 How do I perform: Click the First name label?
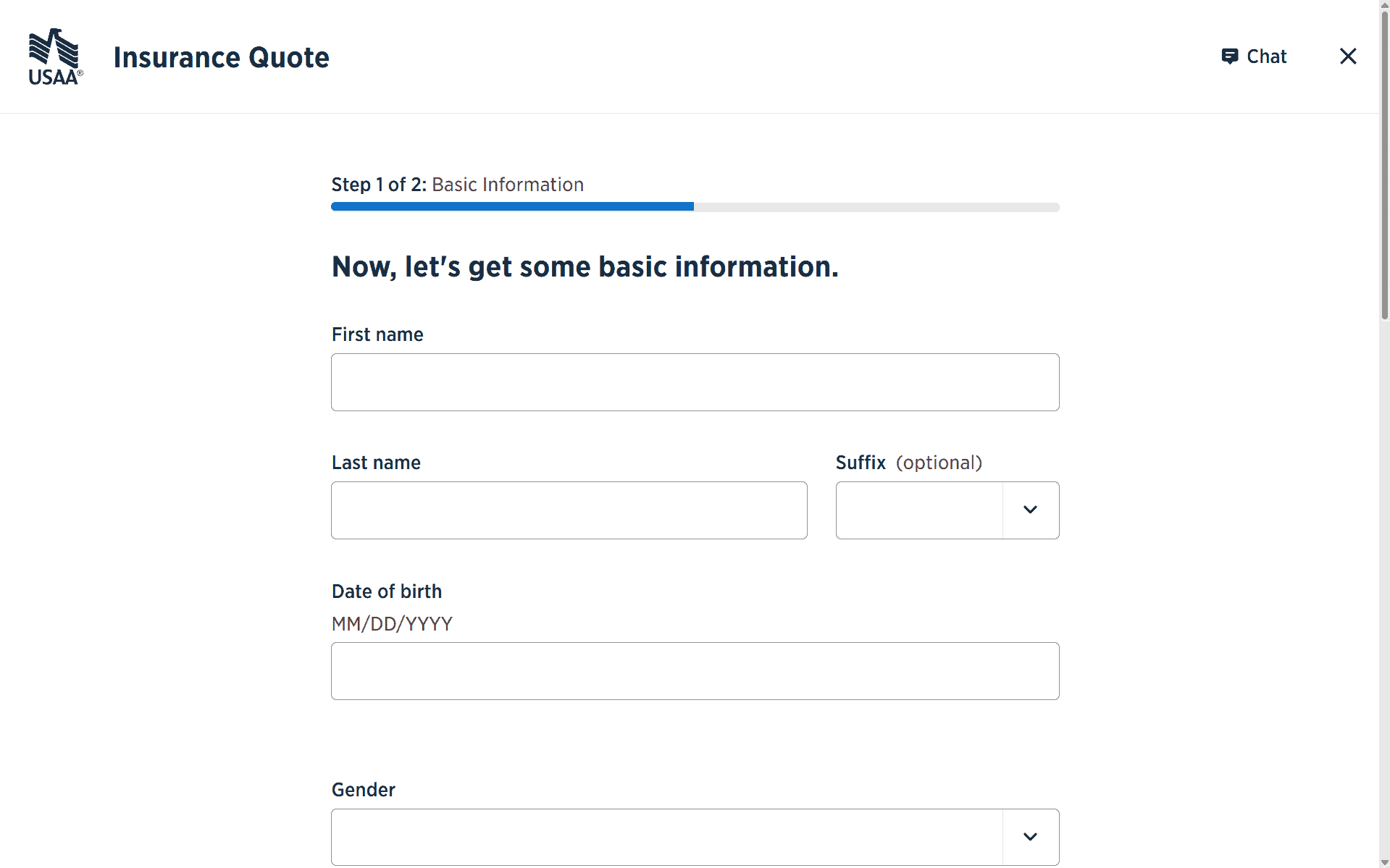coord(377,334)
